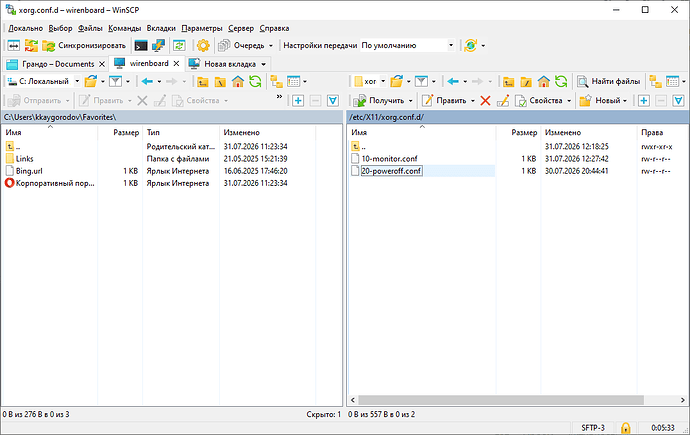690x435 pixels.
Task: Select the Bing.url file
Action: coord(29,171)
